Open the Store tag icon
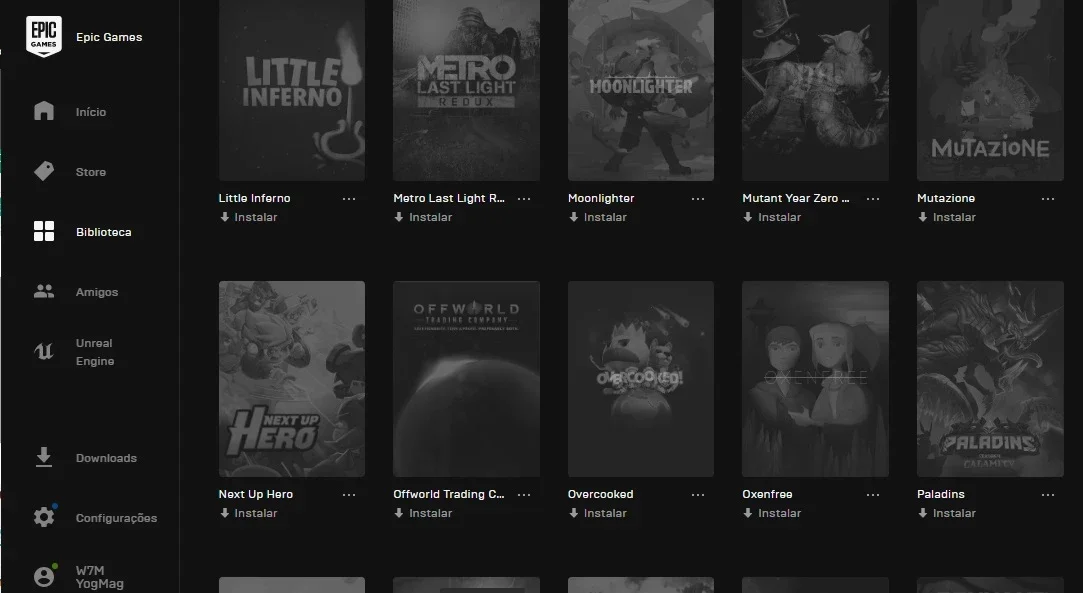Viewport: 1083px width, 593px height. (x=44, y=171)
